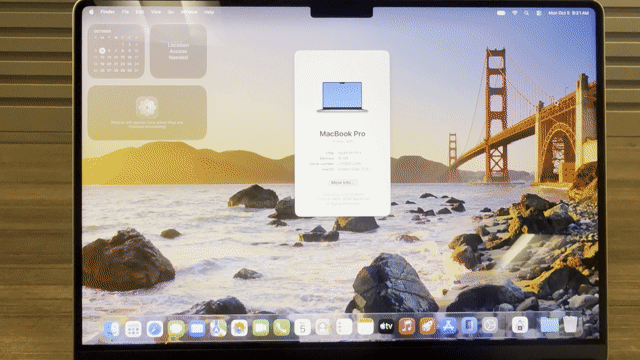Open the Wi-Fi status menu
The image size is (640, 360).
515,13
